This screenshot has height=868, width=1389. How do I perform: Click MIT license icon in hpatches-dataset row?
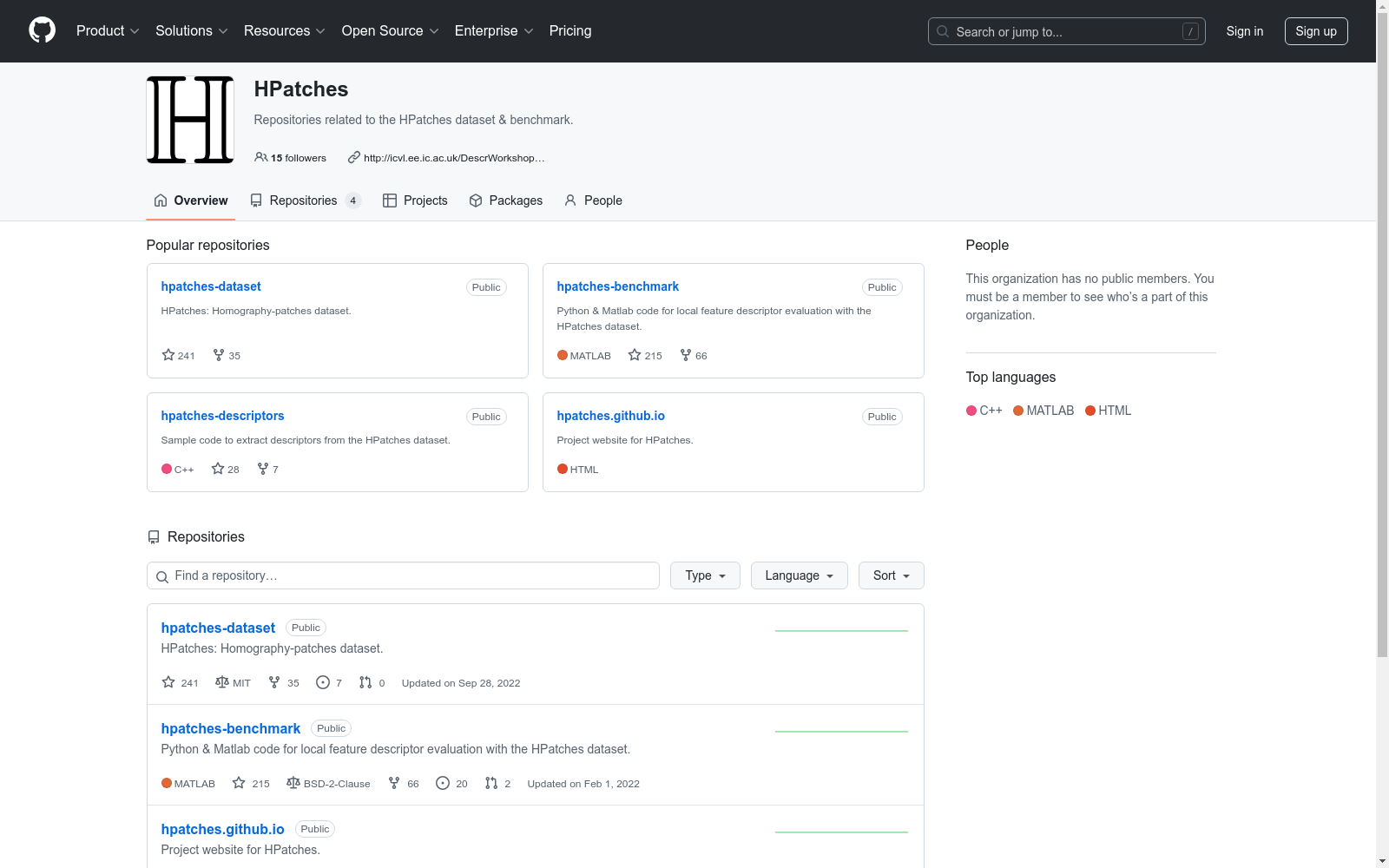tap(222, 682)
